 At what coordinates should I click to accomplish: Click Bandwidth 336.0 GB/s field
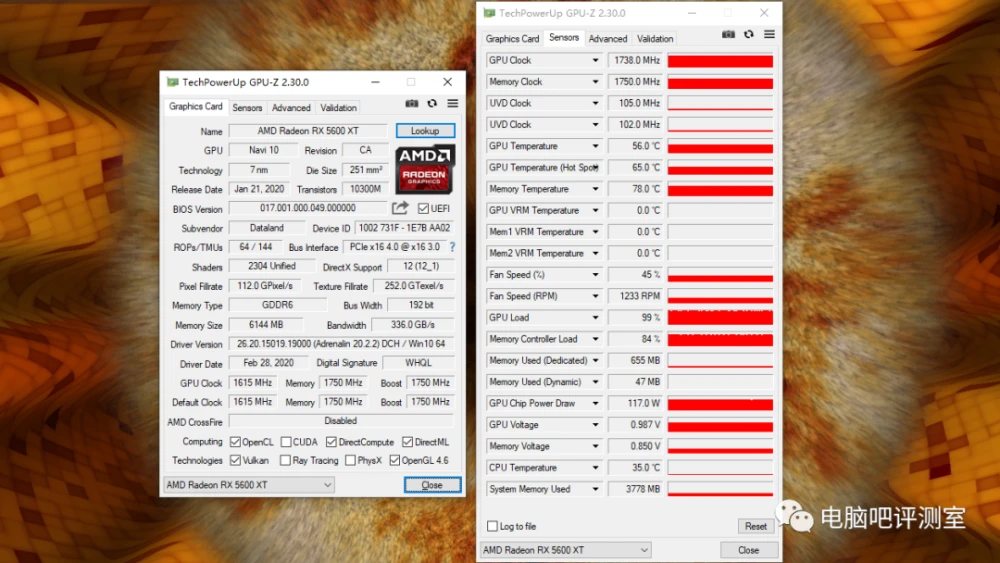pos(413,325)
